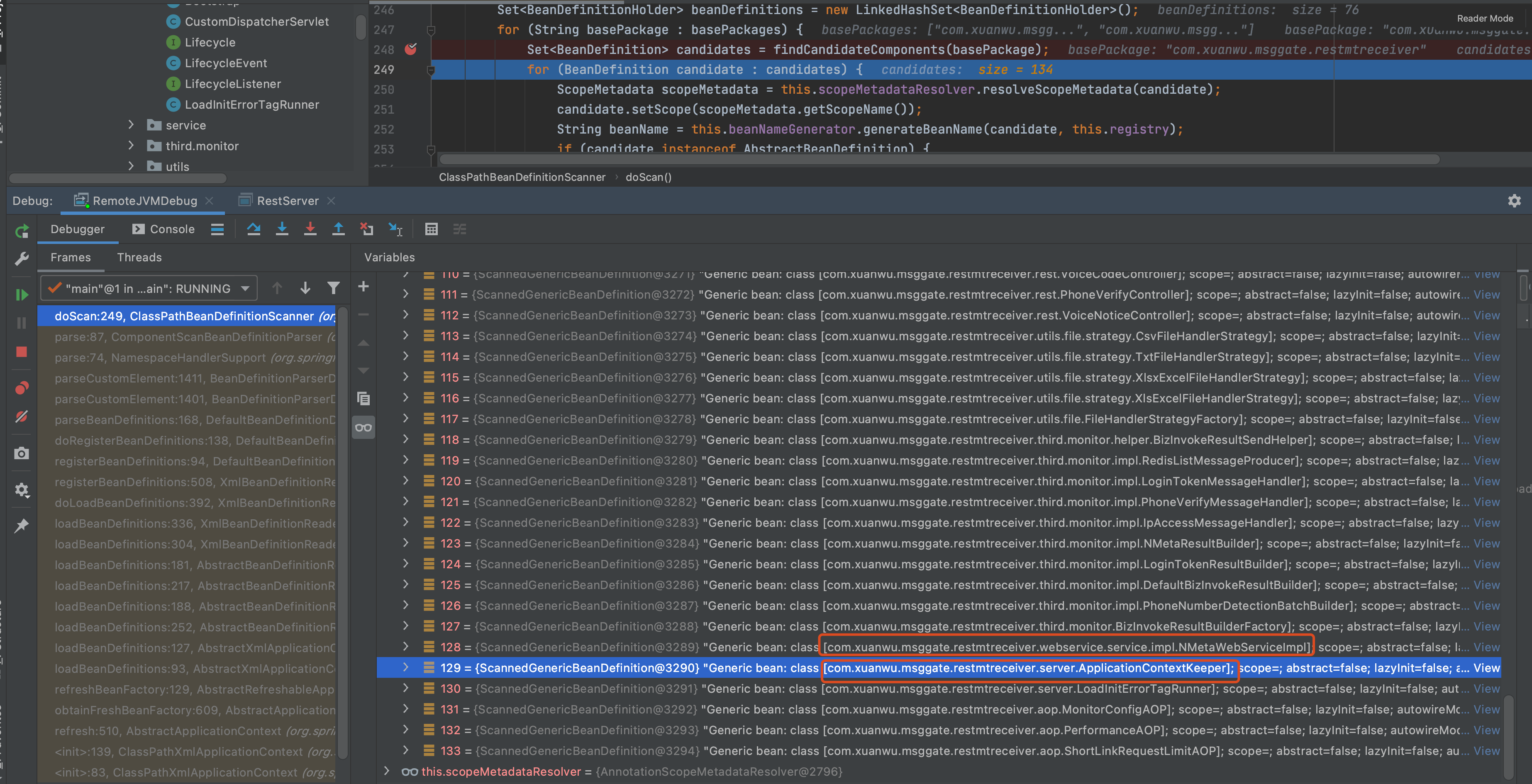The width and height of the screenshot is (1532, 784).
Task: Expand the service folder
Action: click(131, 125)
